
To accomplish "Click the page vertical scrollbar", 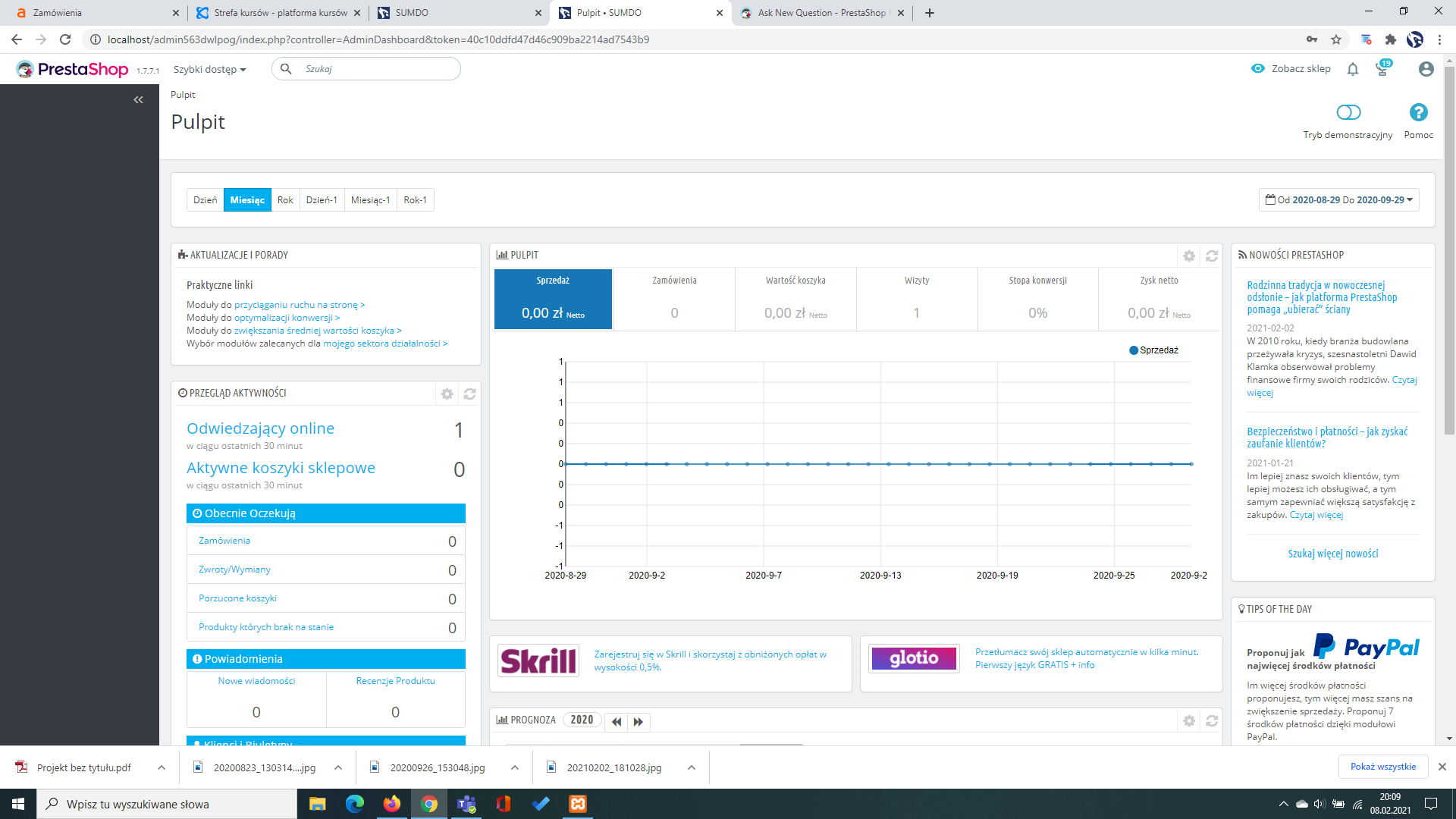I will coord(1449,250).
